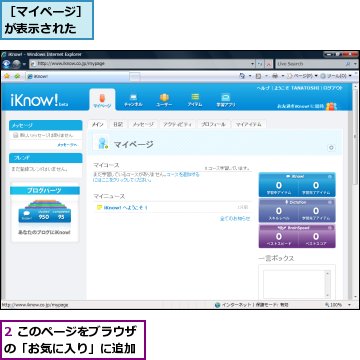Switch to the プロフィール tab
The image size is (360, 360).
pos(213,124)
